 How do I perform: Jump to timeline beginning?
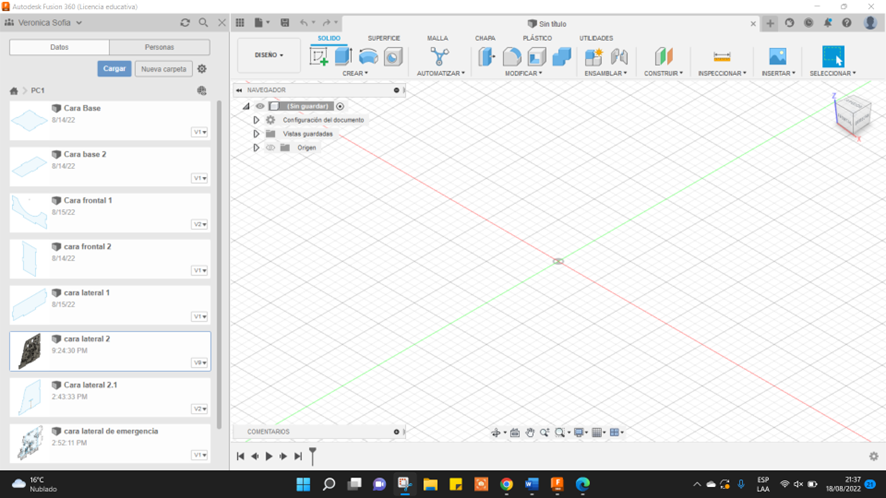tap(240, 456)
